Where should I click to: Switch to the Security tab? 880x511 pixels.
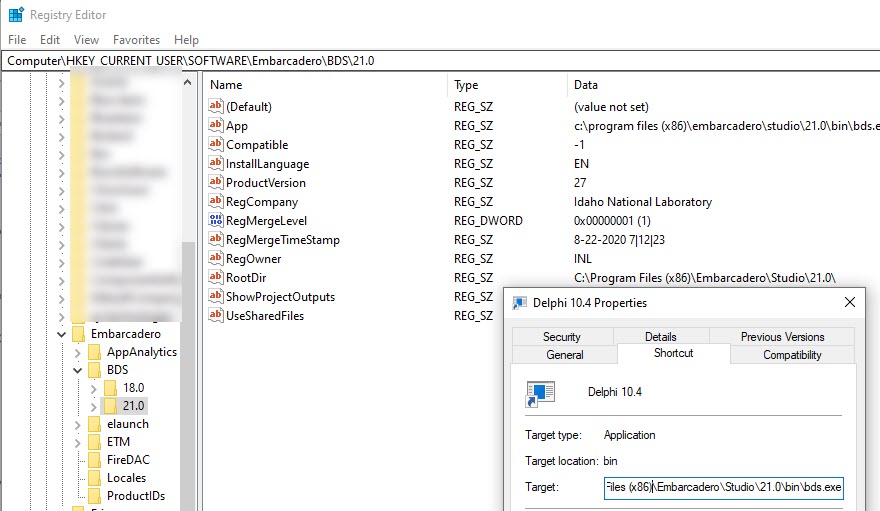pos(562,337)
